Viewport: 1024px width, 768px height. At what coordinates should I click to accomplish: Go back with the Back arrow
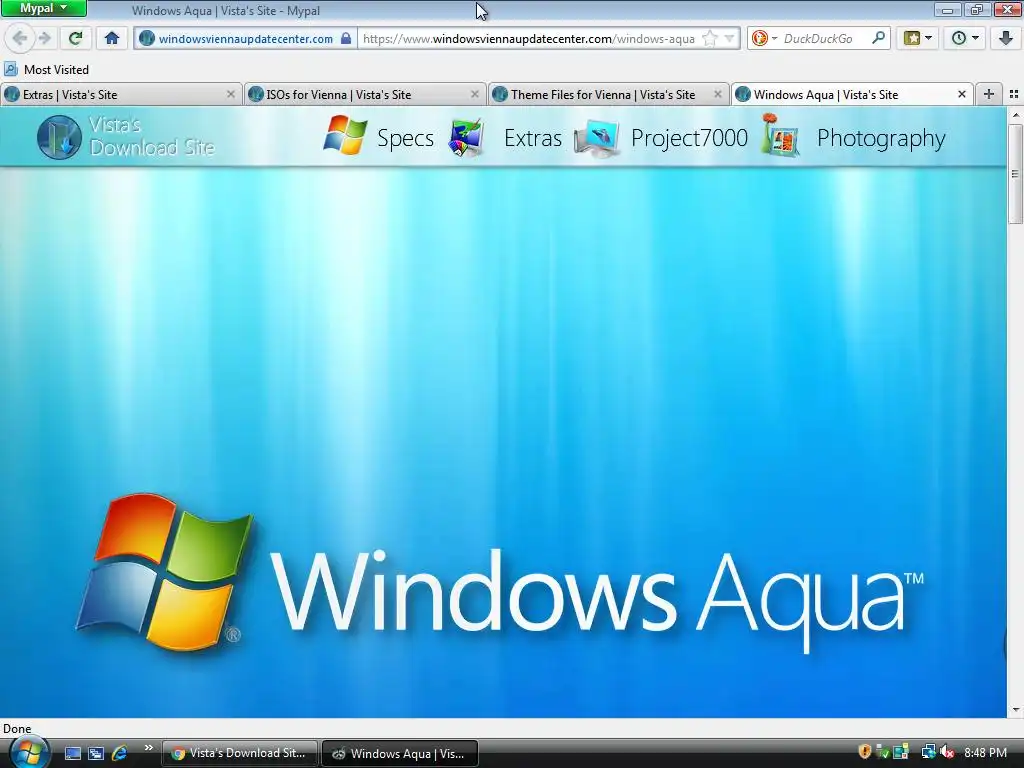(x=20, y=39)
